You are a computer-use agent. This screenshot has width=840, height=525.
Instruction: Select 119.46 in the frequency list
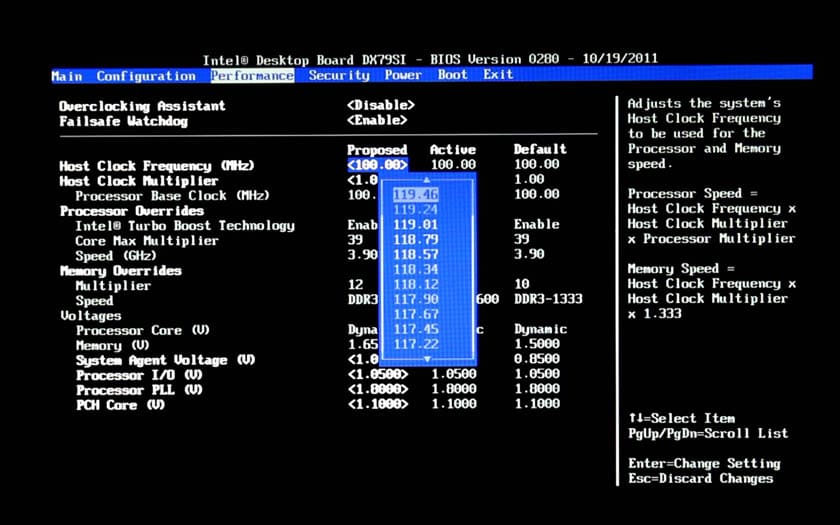pyautogui.click(x=415, y=195)
